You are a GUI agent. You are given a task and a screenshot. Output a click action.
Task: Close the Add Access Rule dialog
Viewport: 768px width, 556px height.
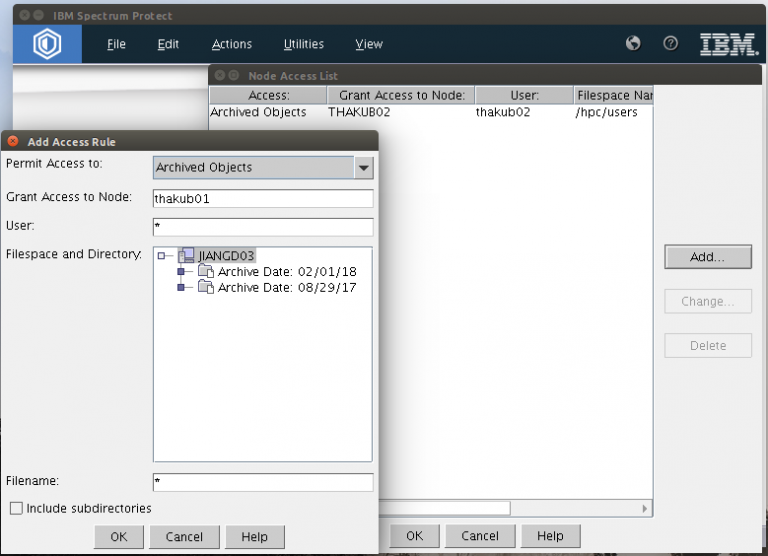tap(13, 141)
